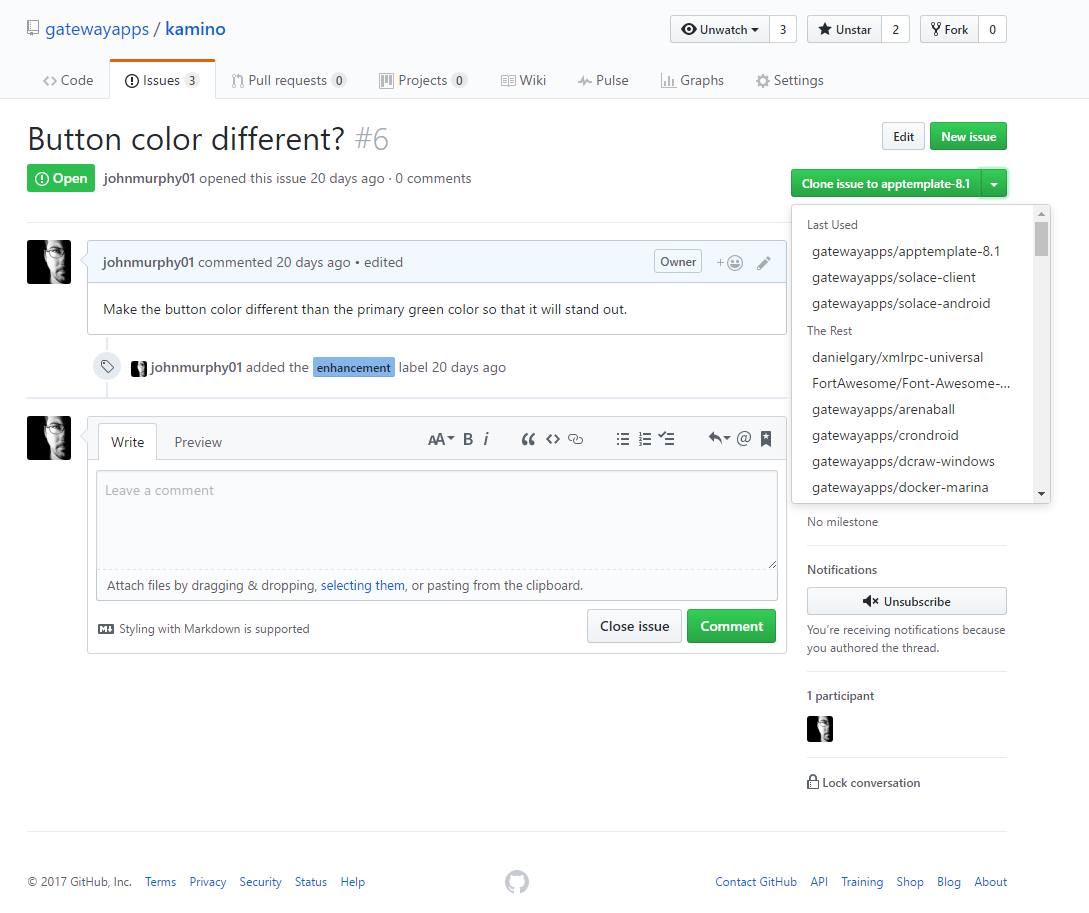Click the lock conversation padlock icon
Image resolution: width=1089 pixels, height=913 pixels.
(x=813, y=782)
